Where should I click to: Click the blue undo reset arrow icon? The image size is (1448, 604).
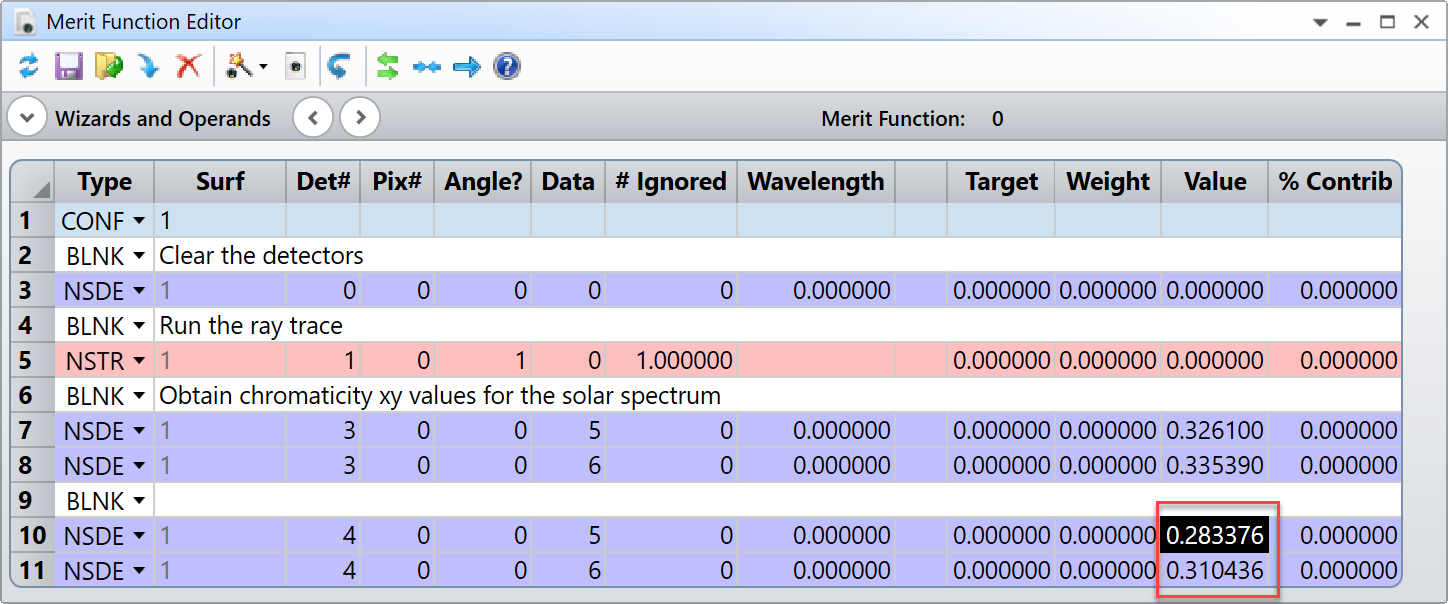pos(340,67)
